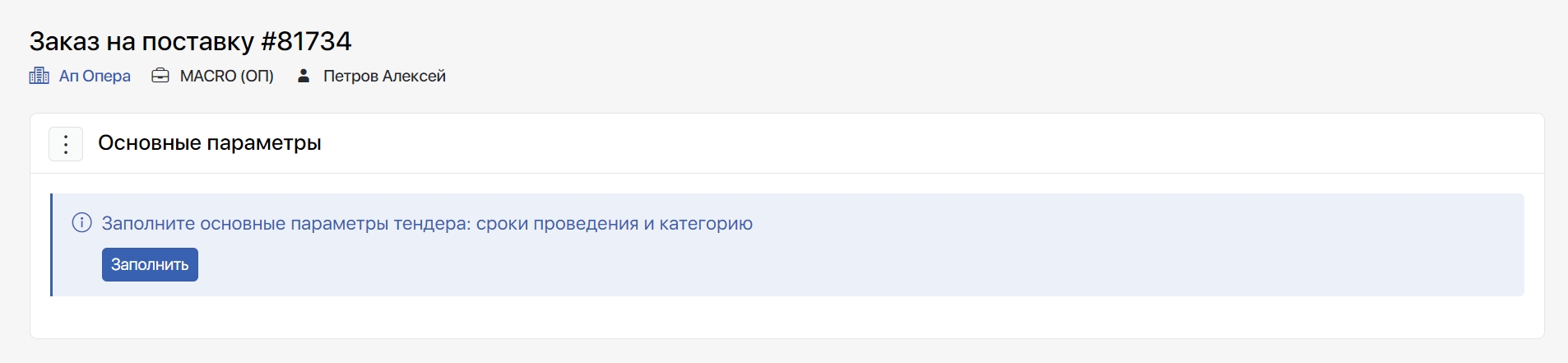This screenshot has width=1568, height=363.
Task: Click the briefcase icon before MACRO (ОП)
Action: coord(160,77)
